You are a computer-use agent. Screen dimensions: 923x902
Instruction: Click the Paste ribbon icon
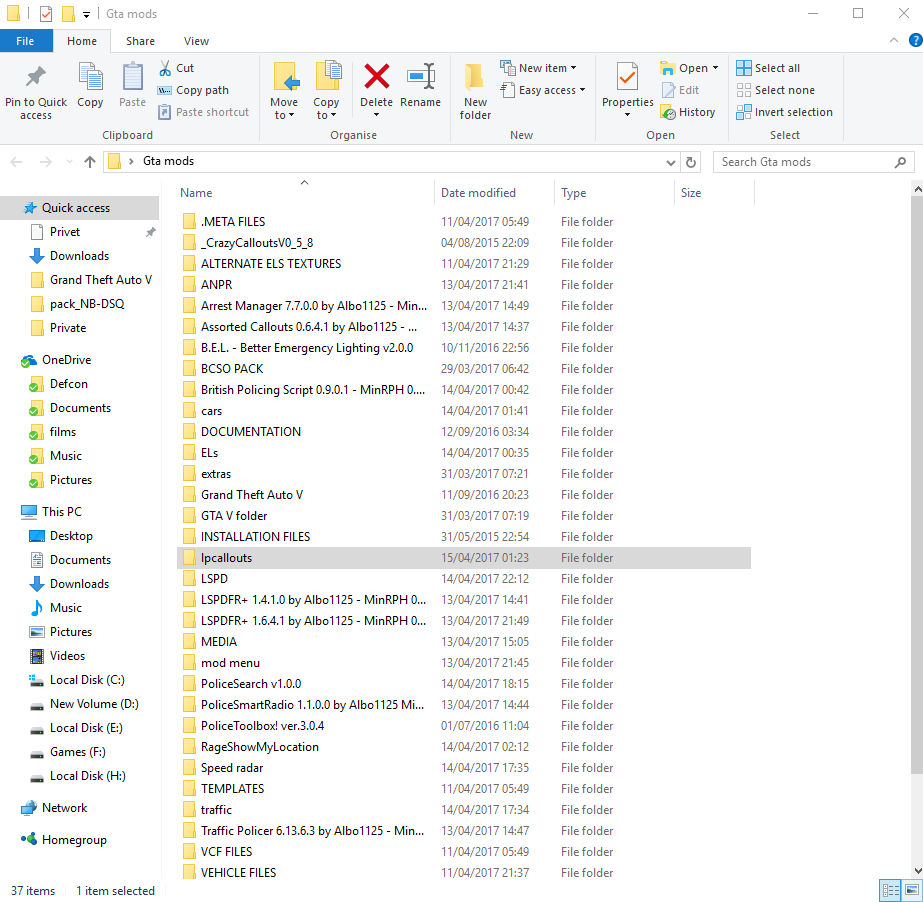[132, 77]
